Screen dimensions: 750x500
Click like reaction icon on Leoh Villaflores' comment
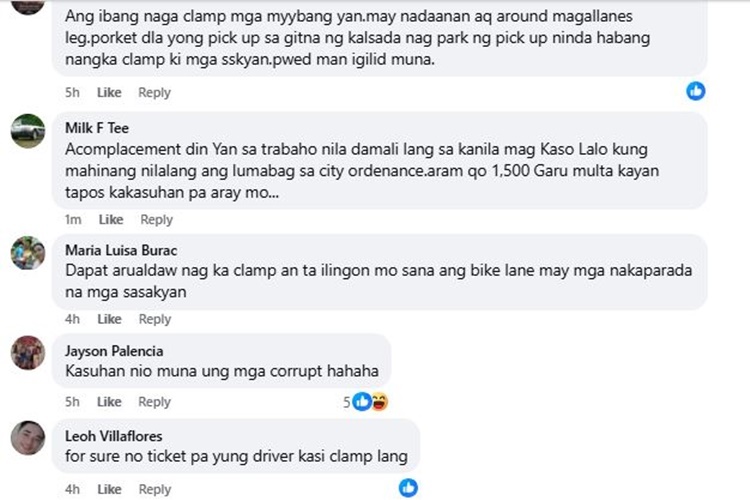[x=408, y=488]
